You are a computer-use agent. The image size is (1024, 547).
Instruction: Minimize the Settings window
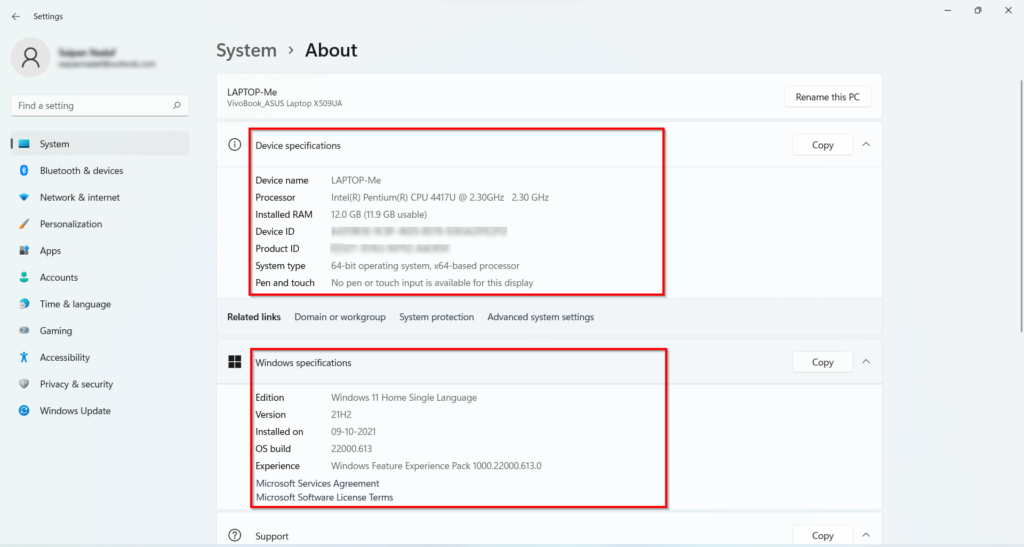pos(948,10)
